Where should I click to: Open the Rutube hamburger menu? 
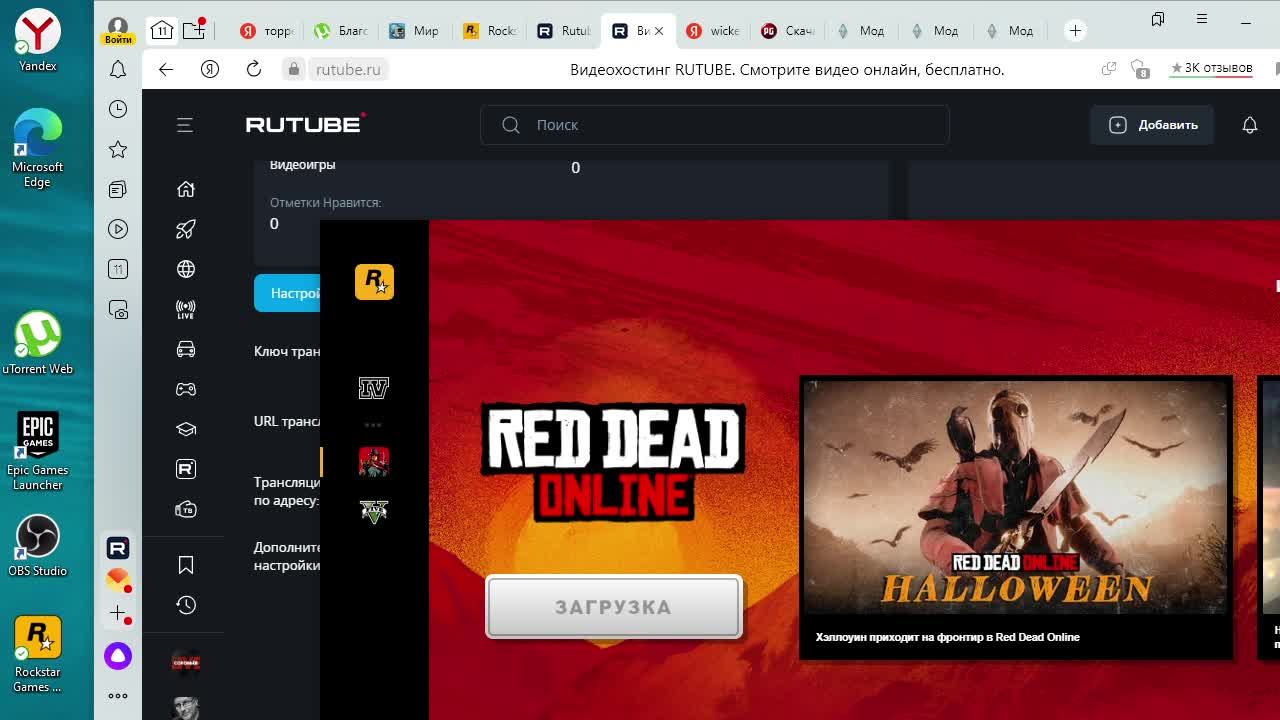point(185,125)
